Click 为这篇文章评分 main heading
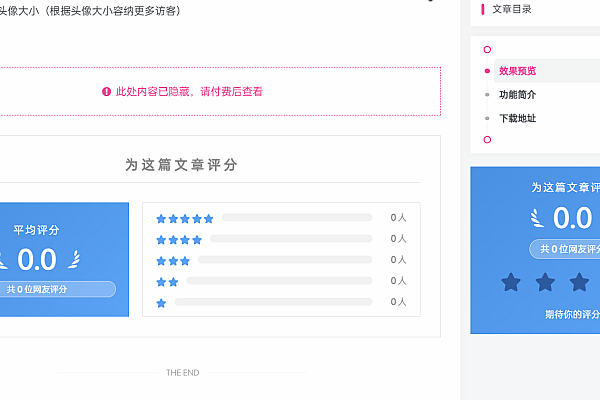Image resolution: width=600 pixels, height=400 pixels. pos(181,165)
